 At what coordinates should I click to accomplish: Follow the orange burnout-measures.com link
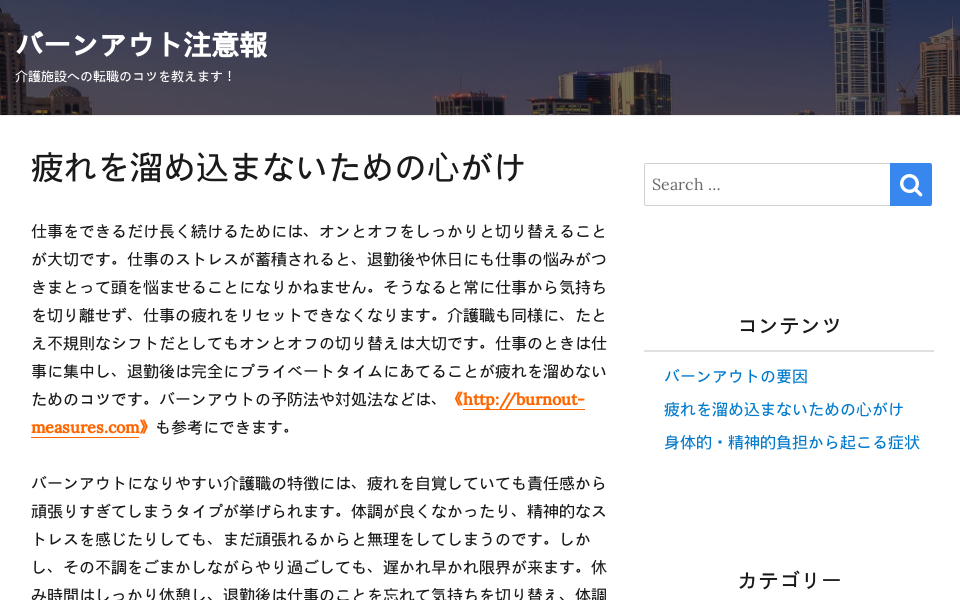point(522,400)
